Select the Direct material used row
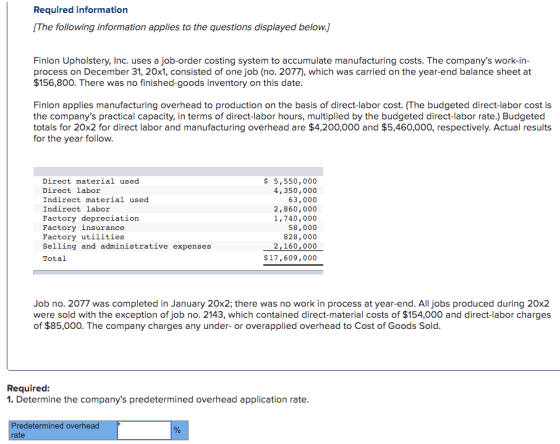 click(x=178, y=181)
